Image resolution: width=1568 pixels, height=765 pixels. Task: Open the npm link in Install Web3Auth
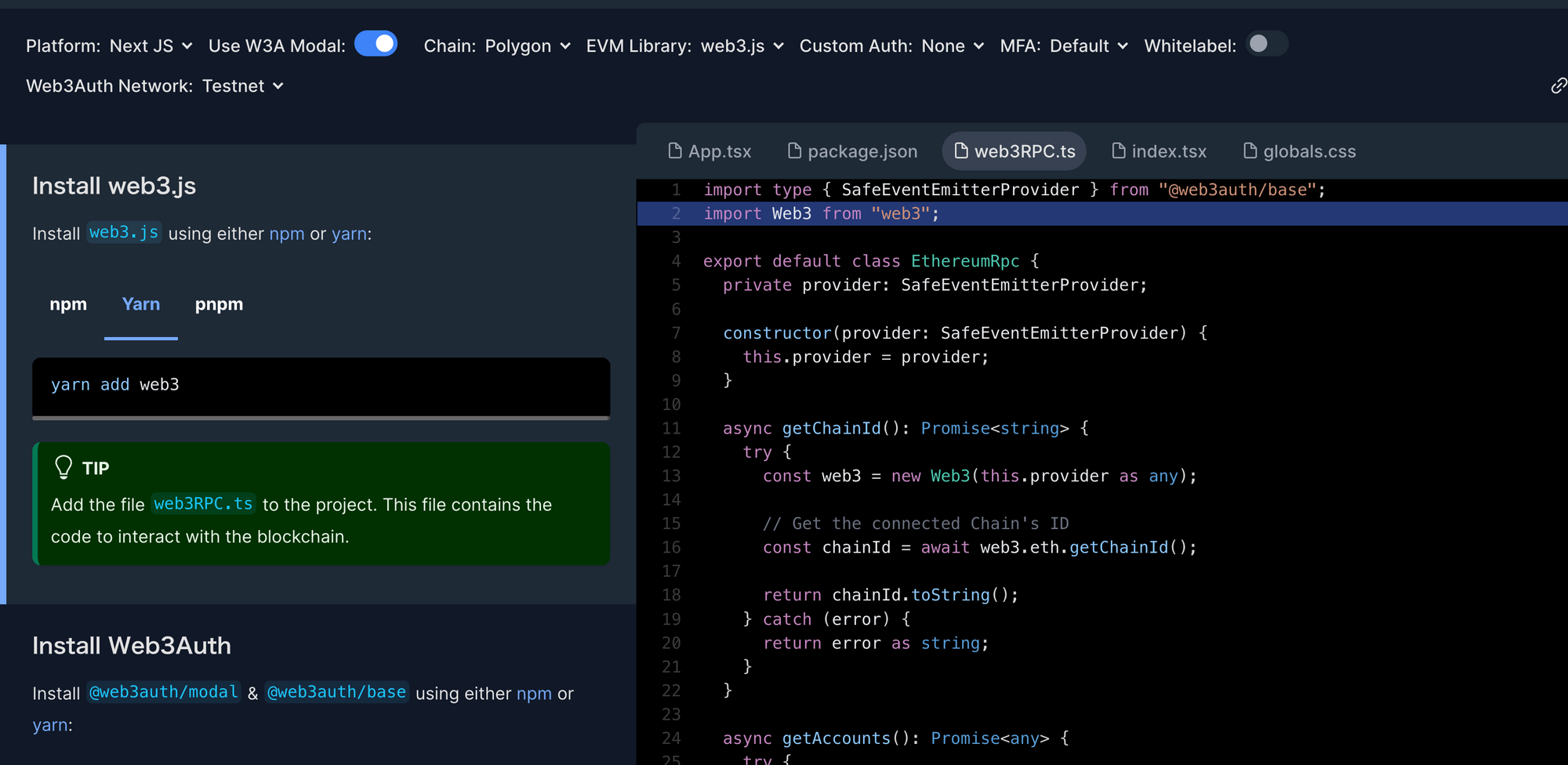534,694
